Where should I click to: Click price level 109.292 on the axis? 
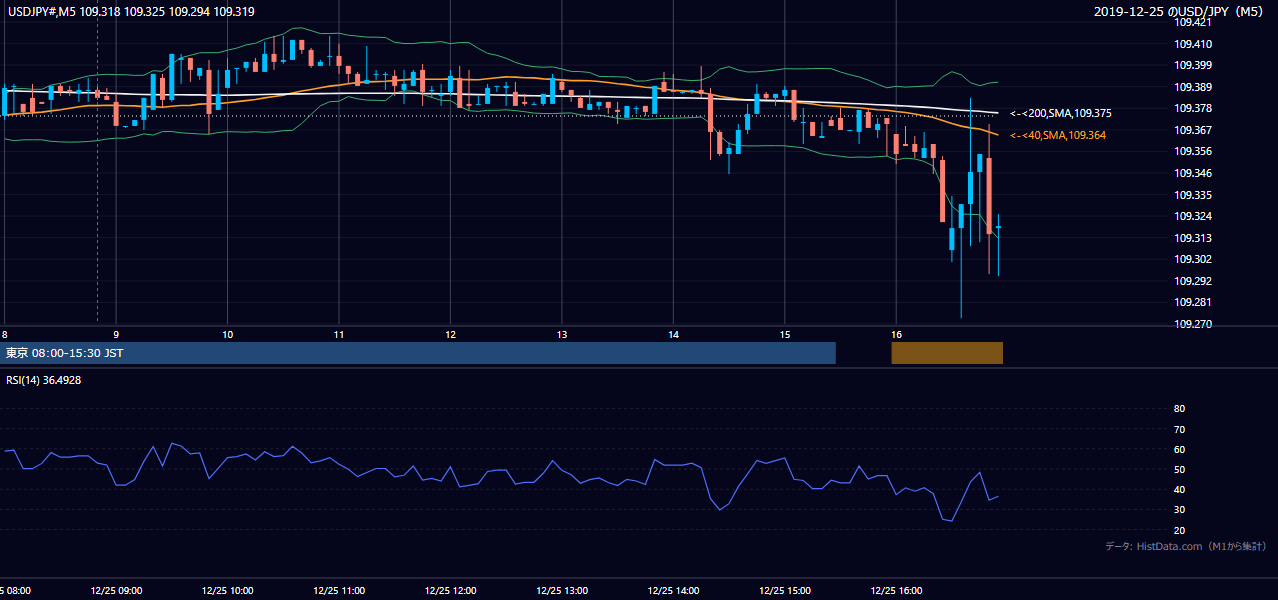pyautogui.click(x=1193, y=281)
